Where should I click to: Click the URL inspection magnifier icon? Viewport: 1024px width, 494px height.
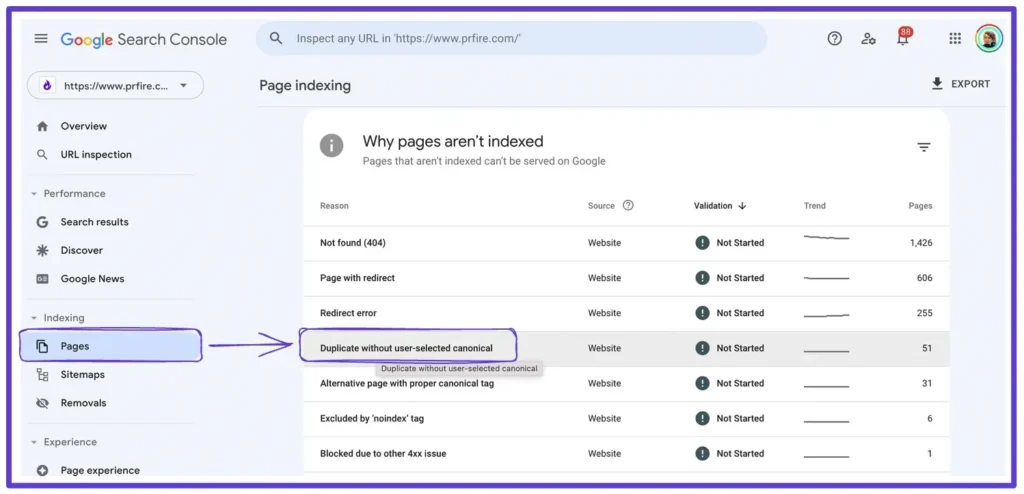coord(42,155)
